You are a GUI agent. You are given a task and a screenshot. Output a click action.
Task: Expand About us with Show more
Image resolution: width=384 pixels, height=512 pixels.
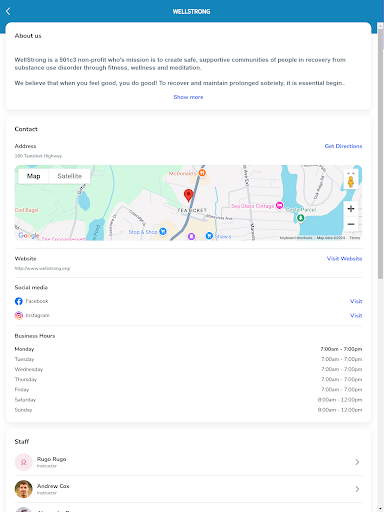(188, 97)
